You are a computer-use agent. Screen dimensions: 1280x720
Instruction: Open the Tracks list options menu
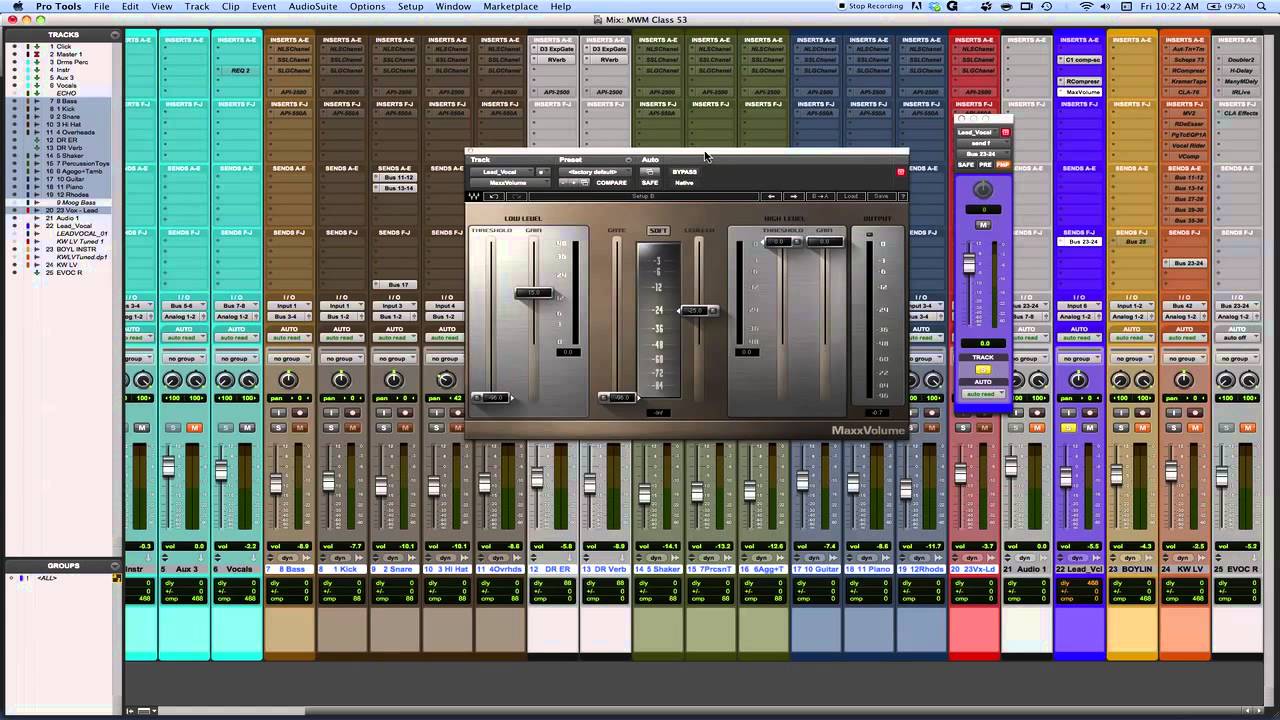point(115,35)
